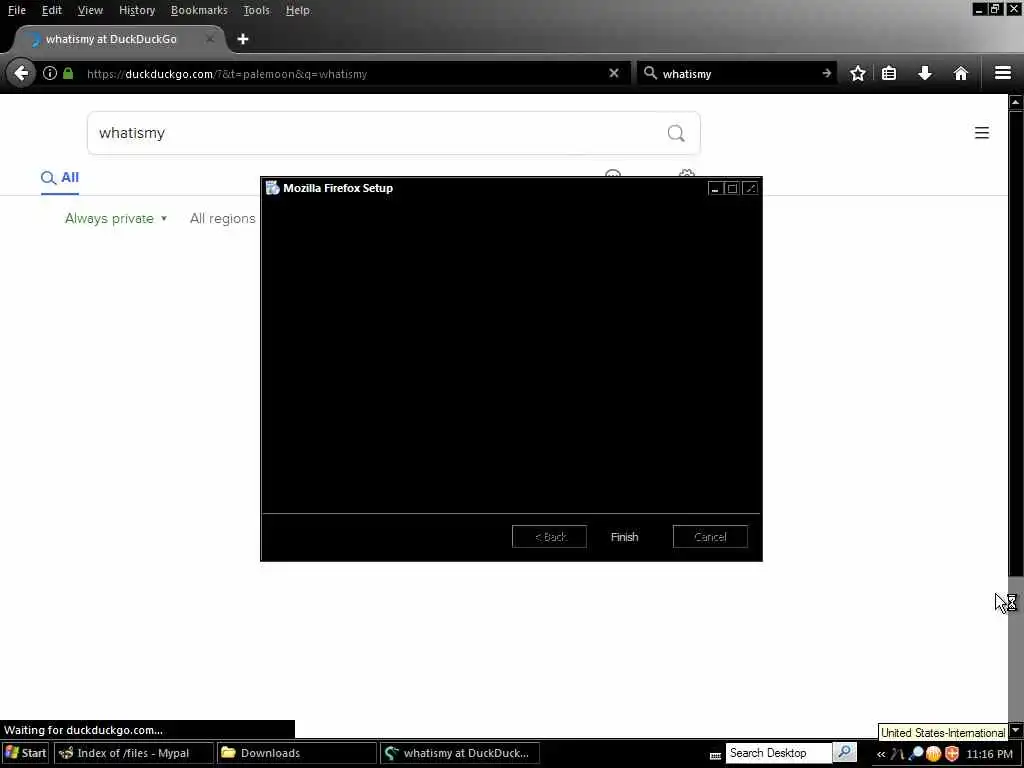The image size is (1024, 768).
Task: Open the DuckDuckGo page side menu
Action: click(x=982, y=133)
